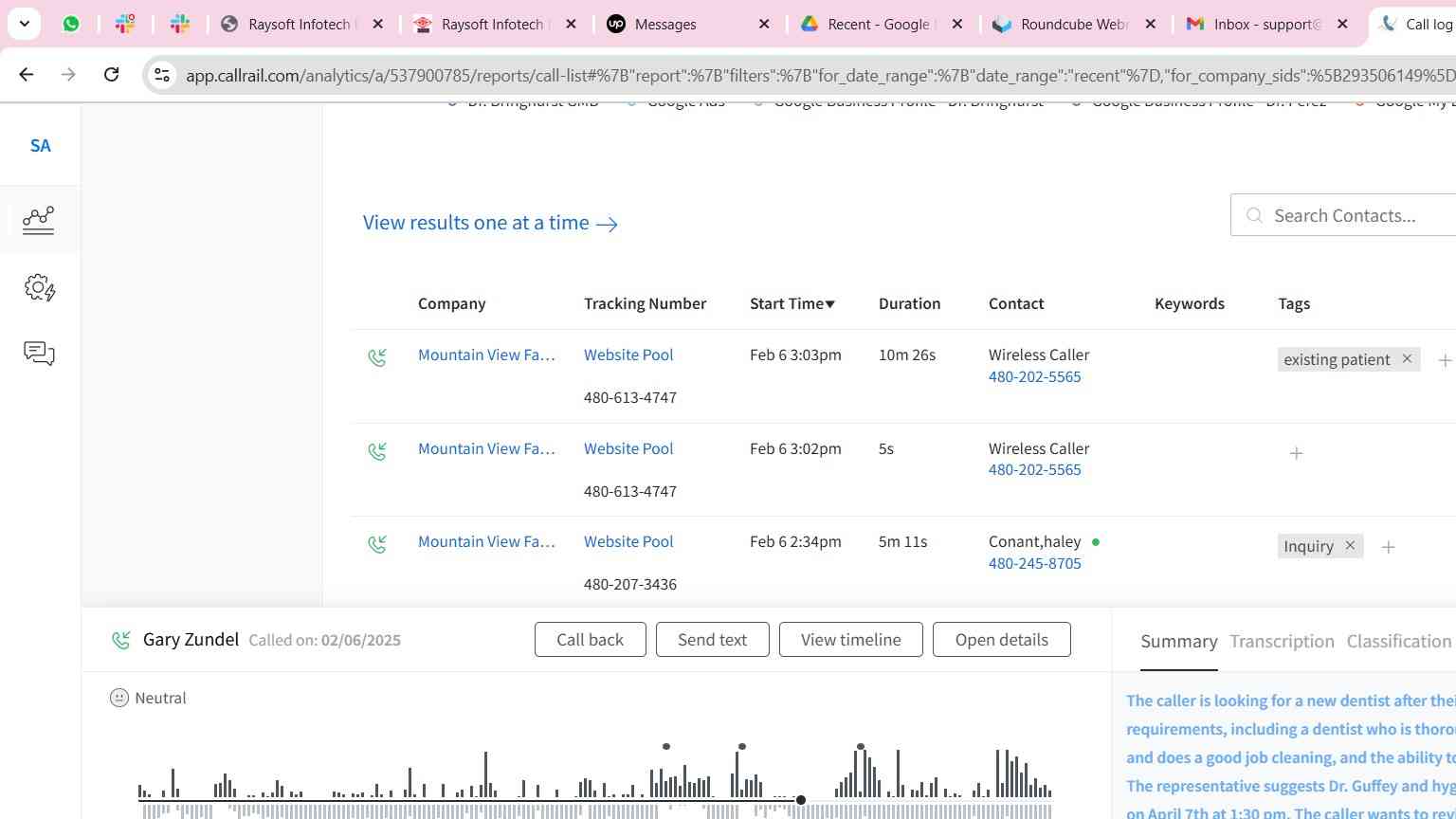Remove the Inquiry tag
Screen dimensions: 1456x819
pyautogui.click(x=1350, y=546)
